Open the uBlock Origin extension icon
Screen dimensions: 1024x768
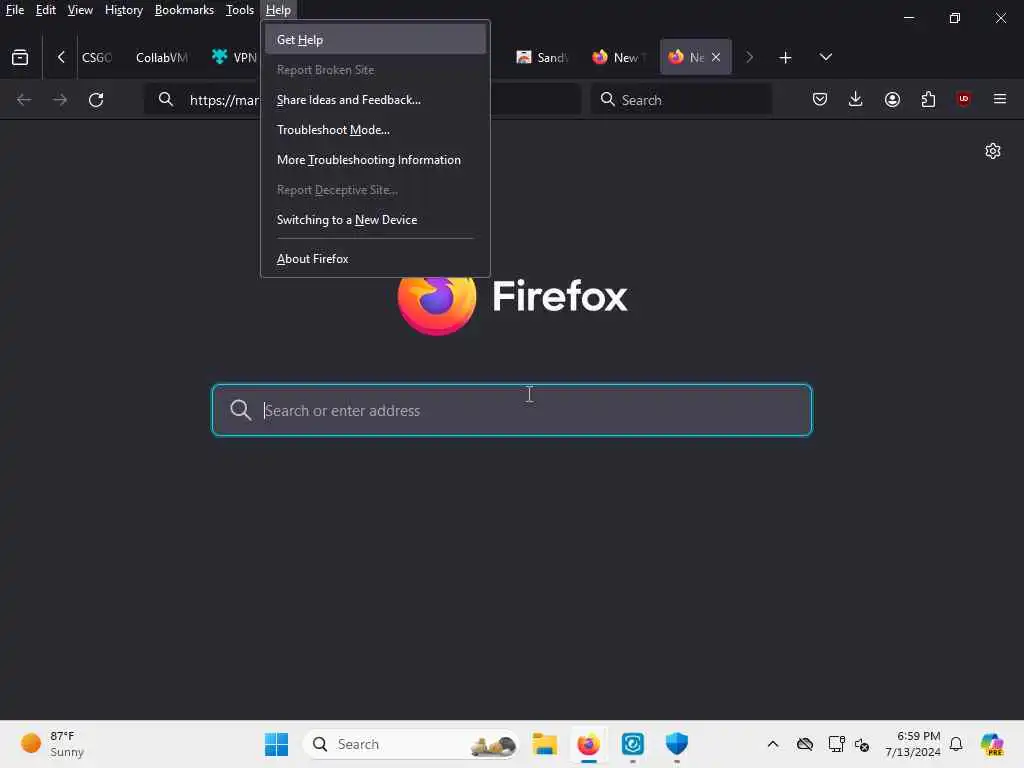(963, 99)
